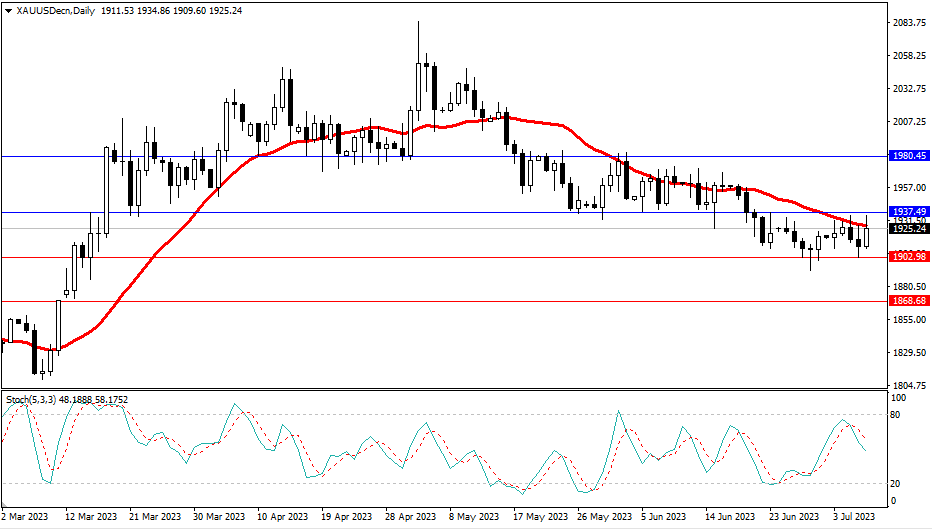Viewport: 932px width, 529px height.
Task: Click the 1957.00 price scale value
Action: (x=909, y=187)
